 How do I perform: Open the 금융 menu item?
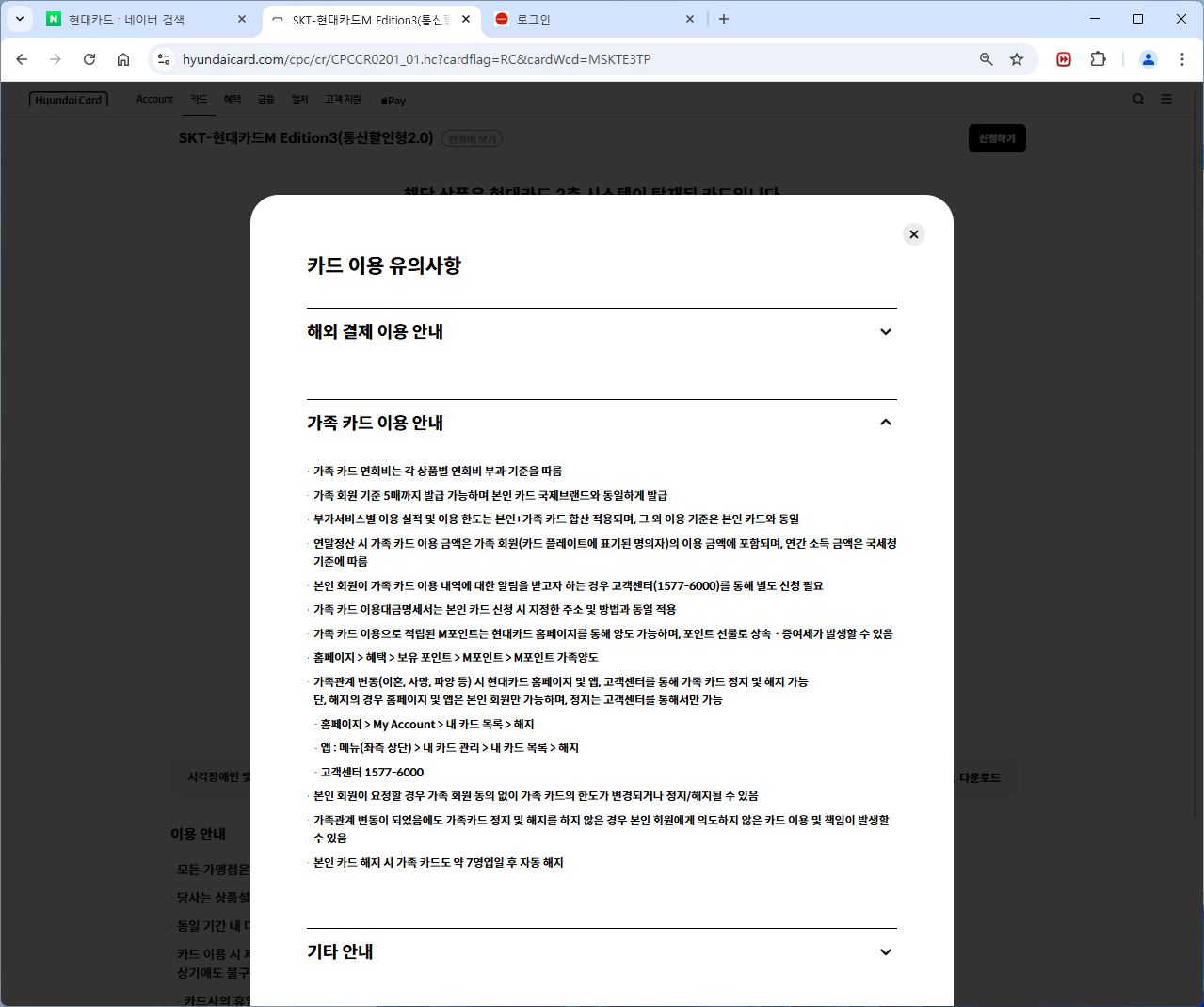(x=266, y=99)
